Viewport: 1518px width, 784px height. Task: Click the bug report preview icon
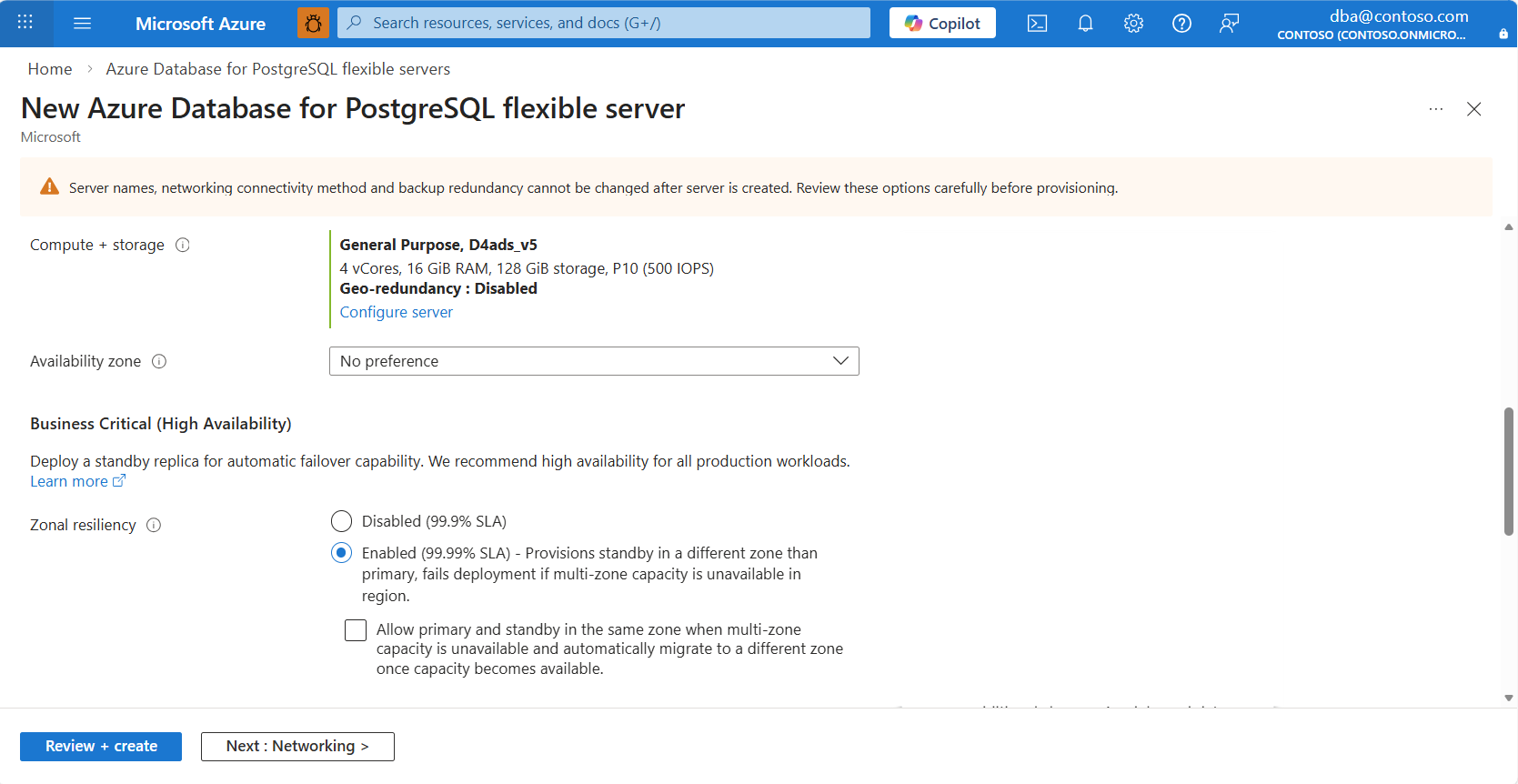point(313,24)
